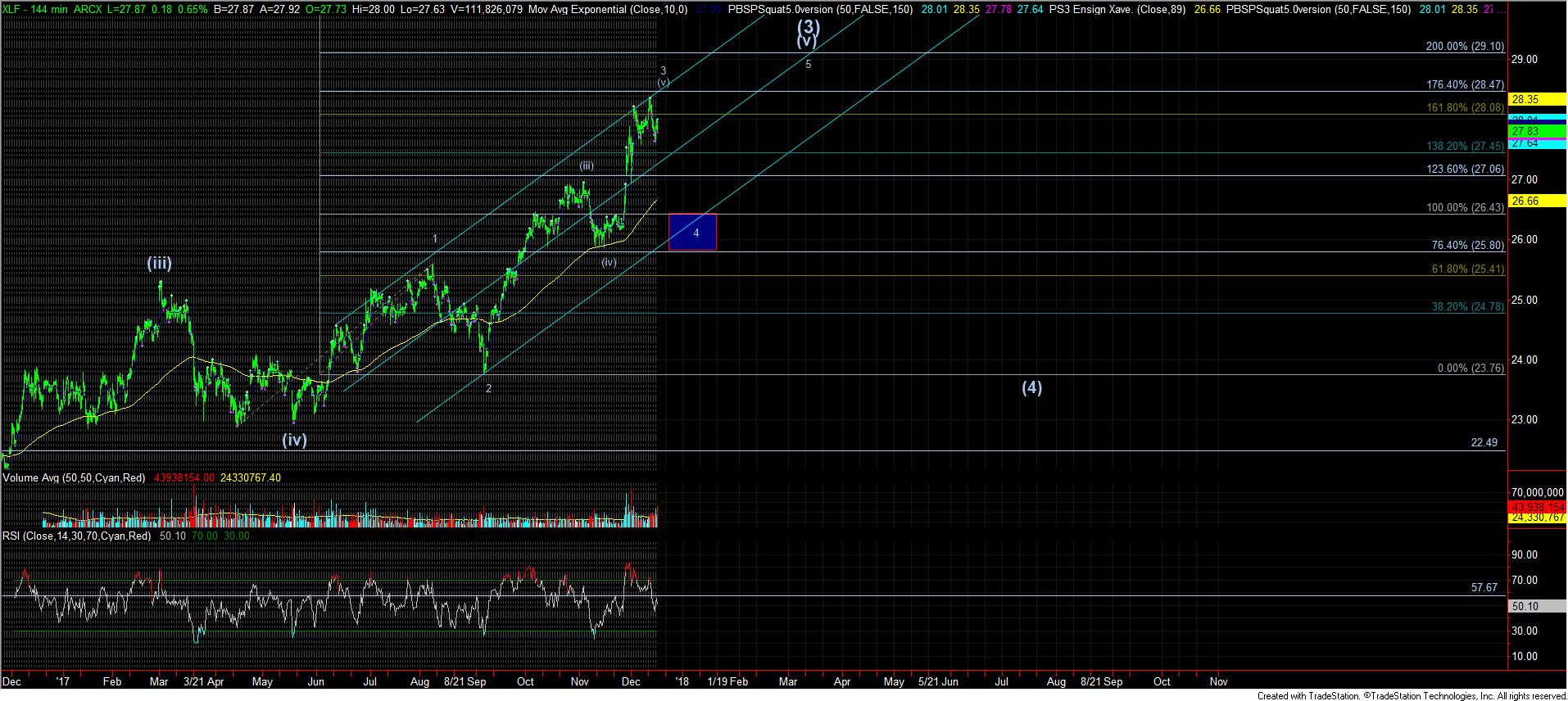Click the '18 marker on time axis
Image resolution: width=1568 pixels, height=701 pixels.
[x=681, y=681]
